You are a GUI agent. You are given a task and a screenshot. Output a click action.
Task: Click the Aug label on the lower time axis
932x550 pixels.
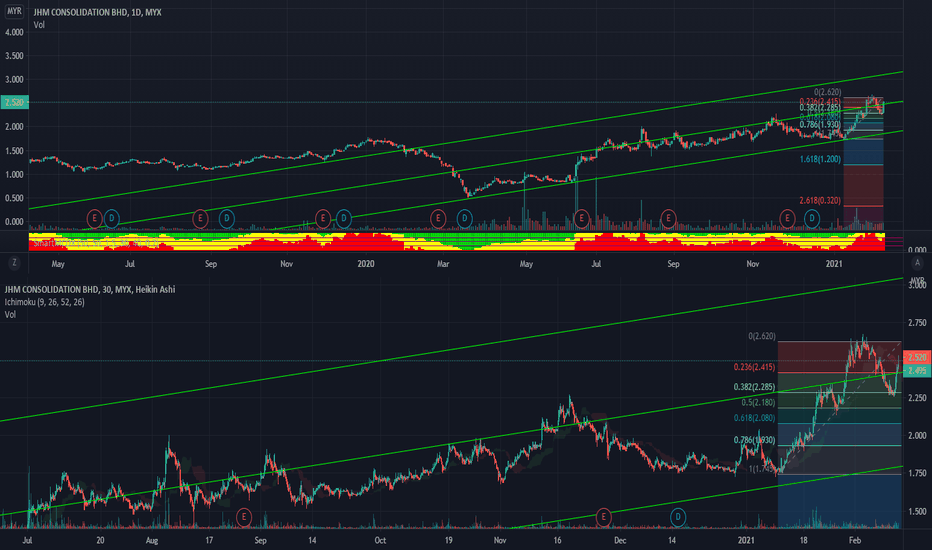pos(152,540)
